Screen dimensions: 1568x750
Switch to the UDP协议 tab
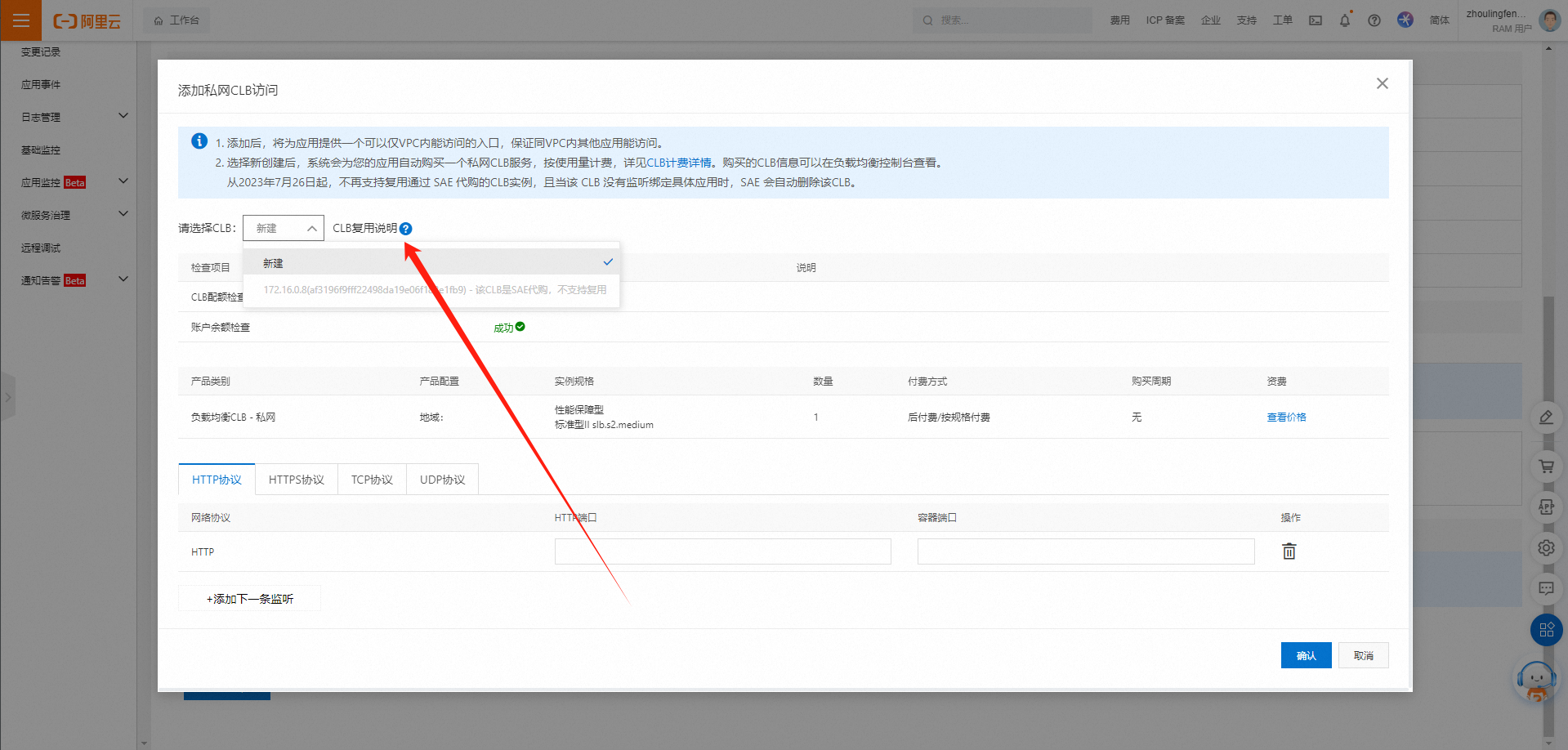[442, 480]
